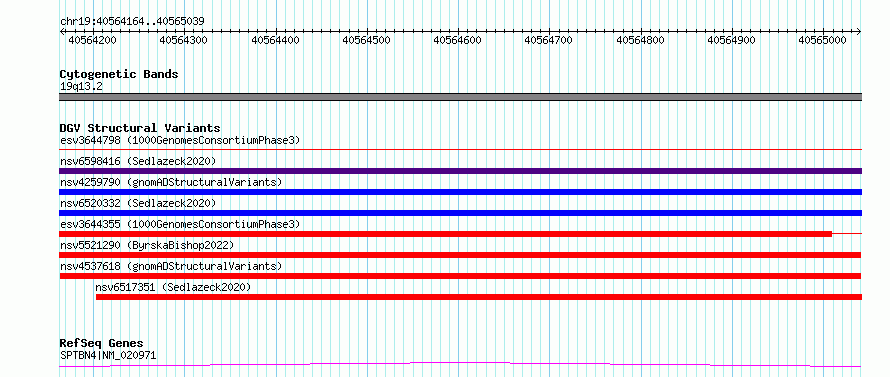Click the 40565000 ruler position
The image size is (890, 377).
pyautogui.click(x=822, y=40)
